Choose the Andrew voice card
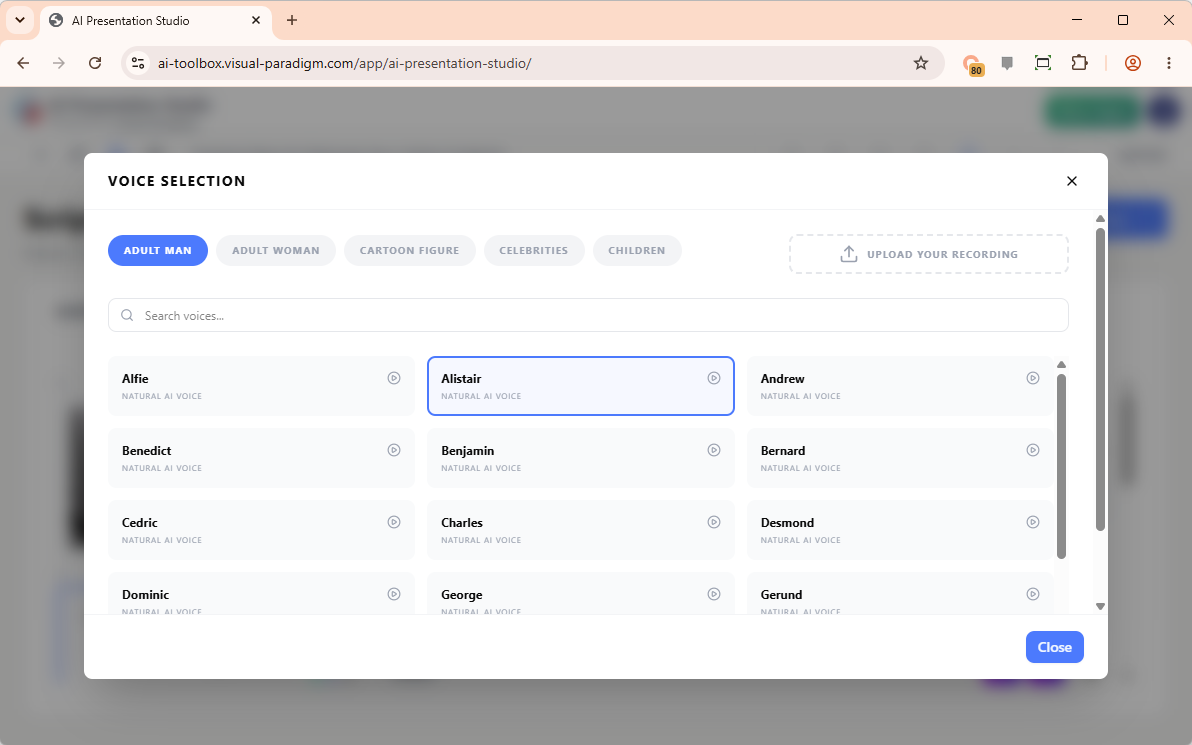 [x=900, y=386]
